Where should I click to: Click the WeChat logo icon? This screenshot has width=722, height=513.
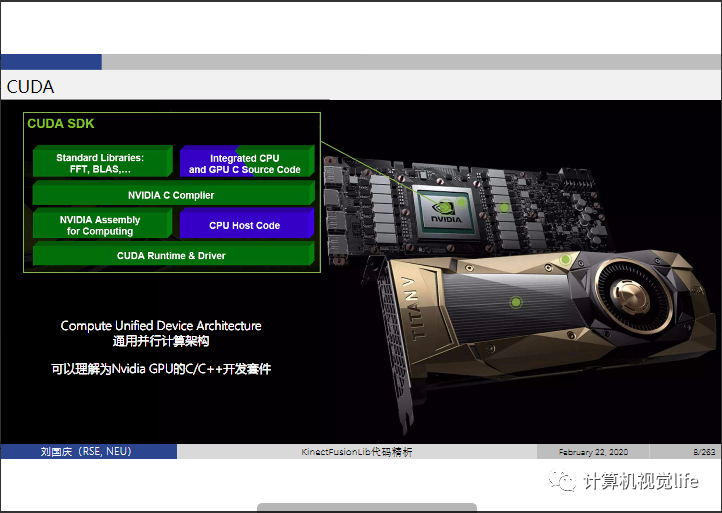(562, 480)
